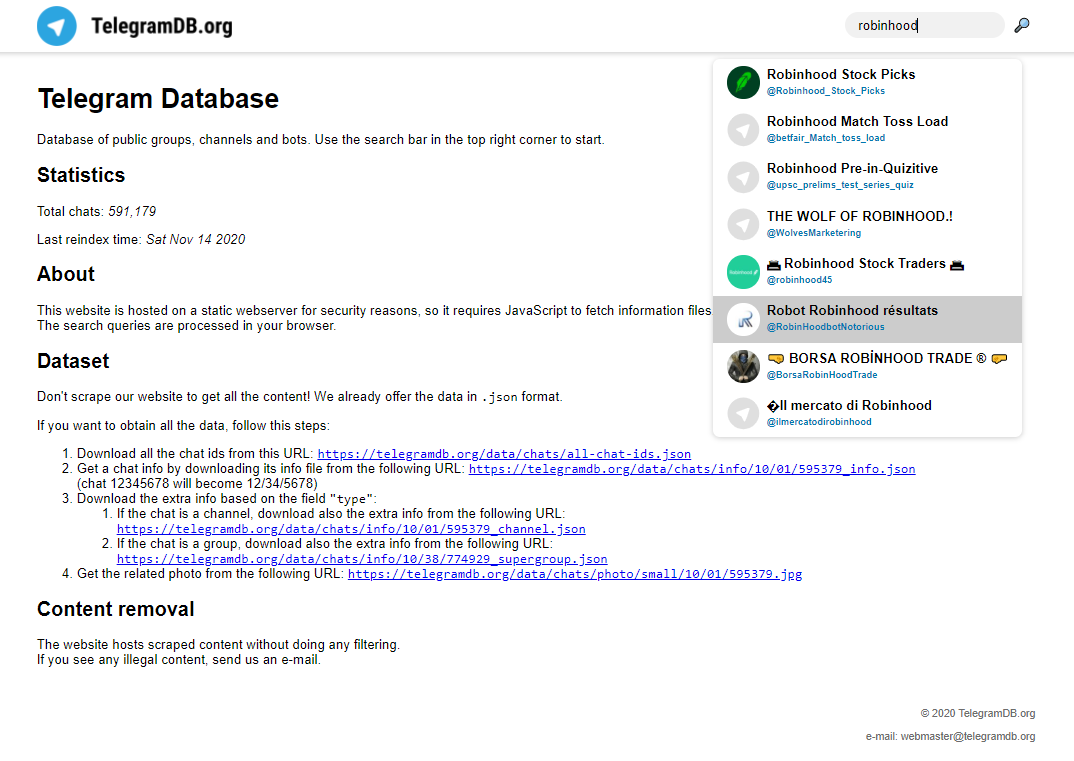Click the search magnifier icon
Screen dimensions: 1074x761
[x=1021, y=25]
